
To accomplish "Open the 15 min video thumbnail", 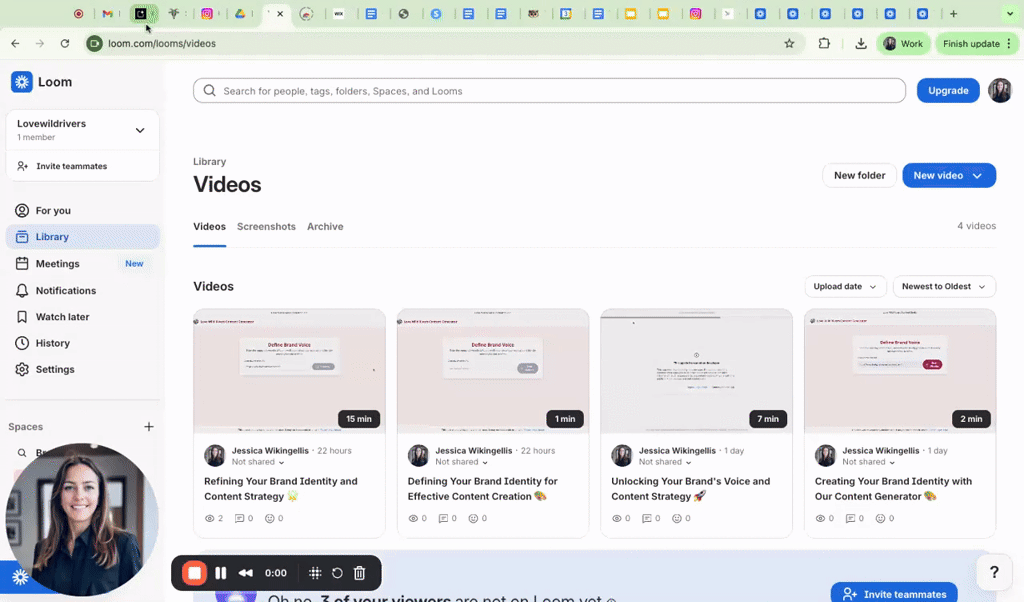I will click(289, 371).
